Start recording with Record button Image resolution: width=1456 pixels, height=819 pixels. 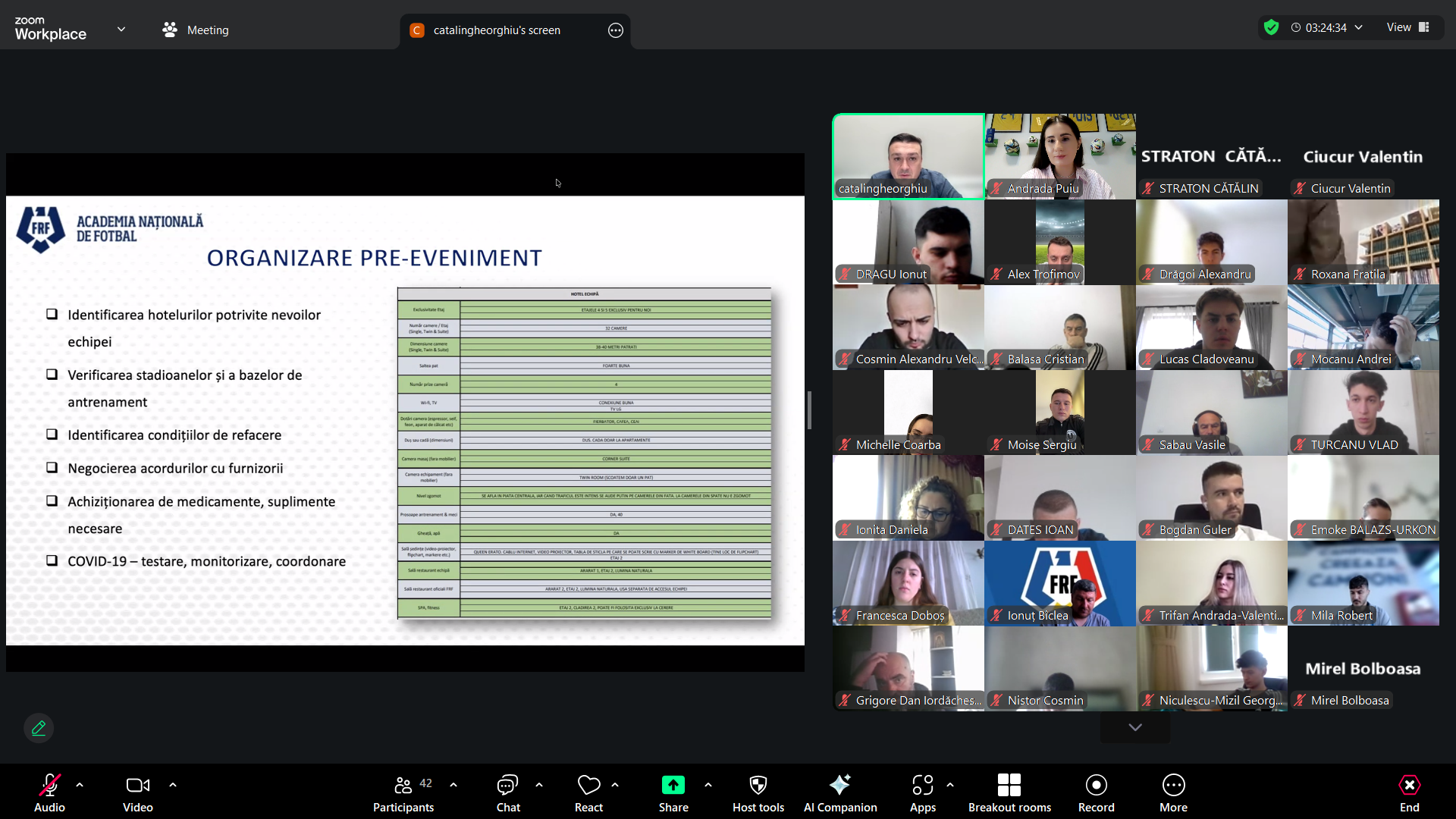click(x=1096, y=786)
